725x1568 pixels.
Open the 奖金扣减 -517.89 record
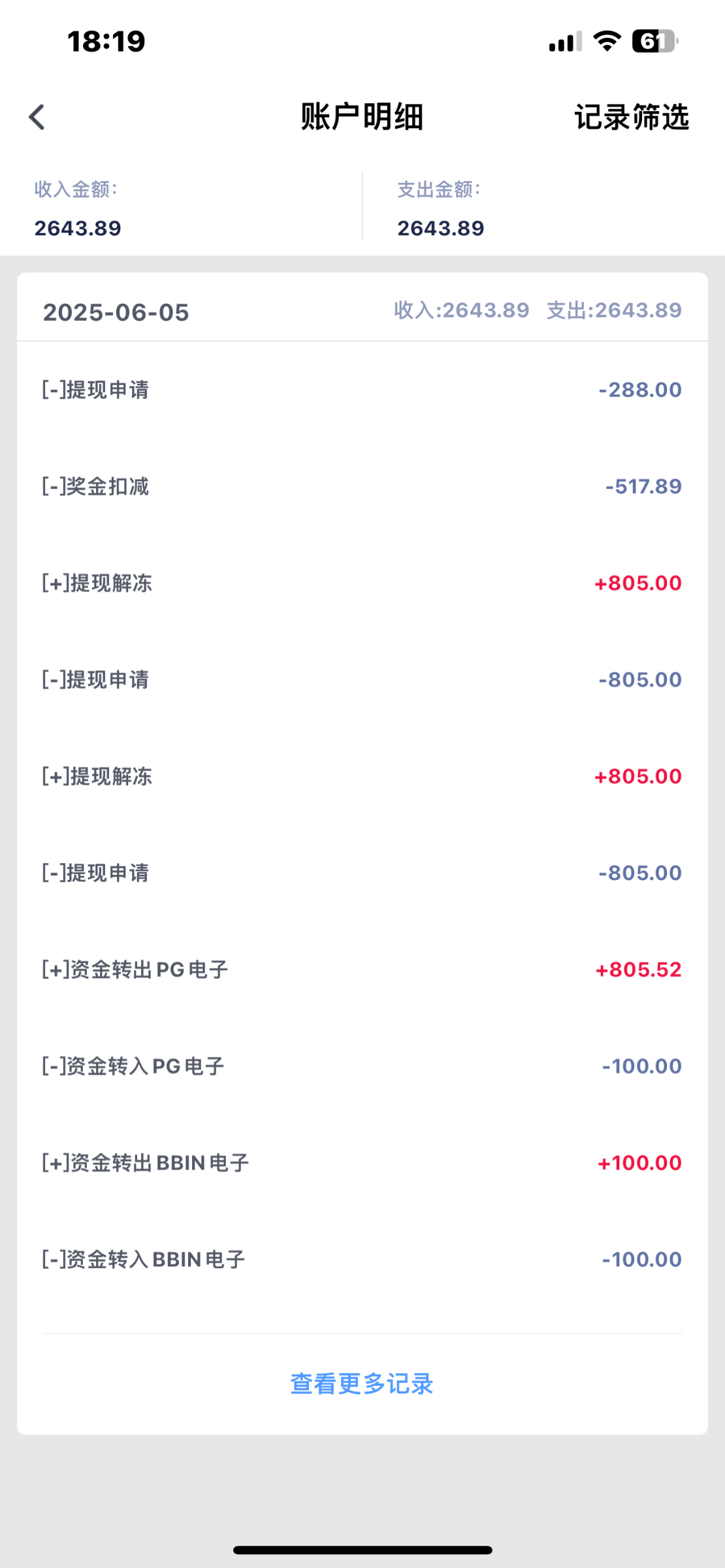click(362, 487)
